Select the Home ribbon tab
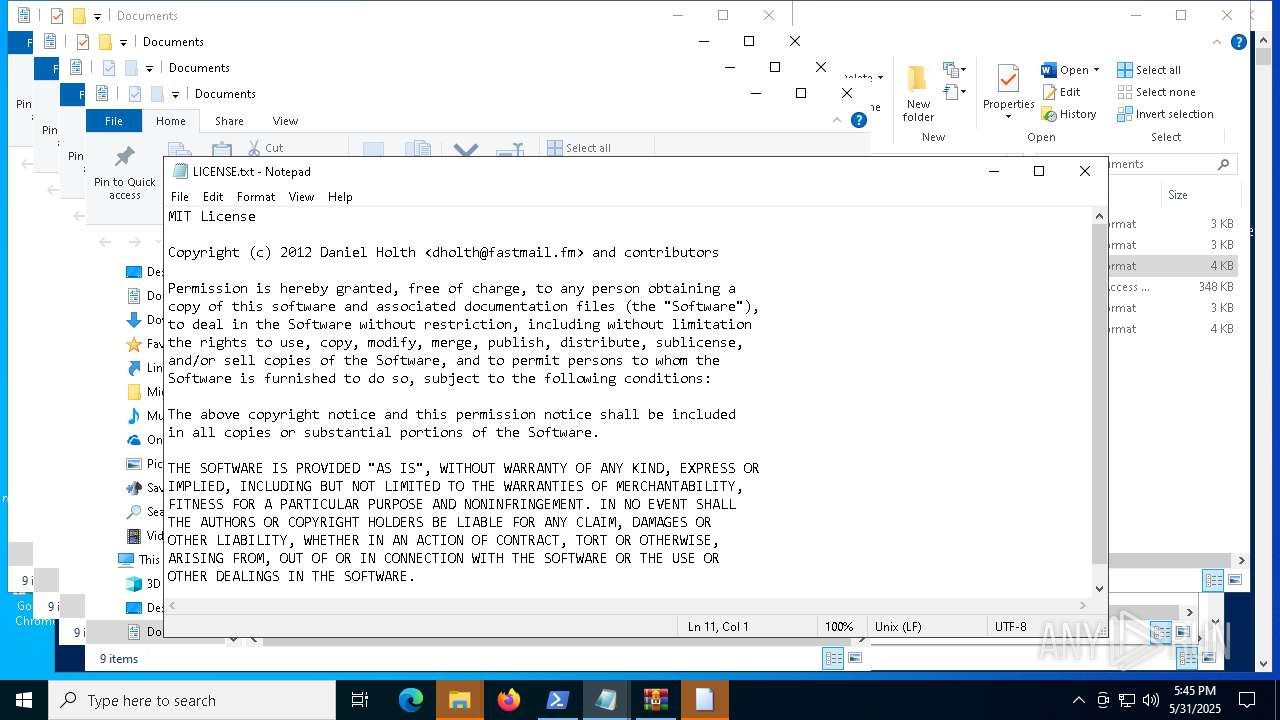The width and height of the screenshot is (1280, 720). coord(170,121)
